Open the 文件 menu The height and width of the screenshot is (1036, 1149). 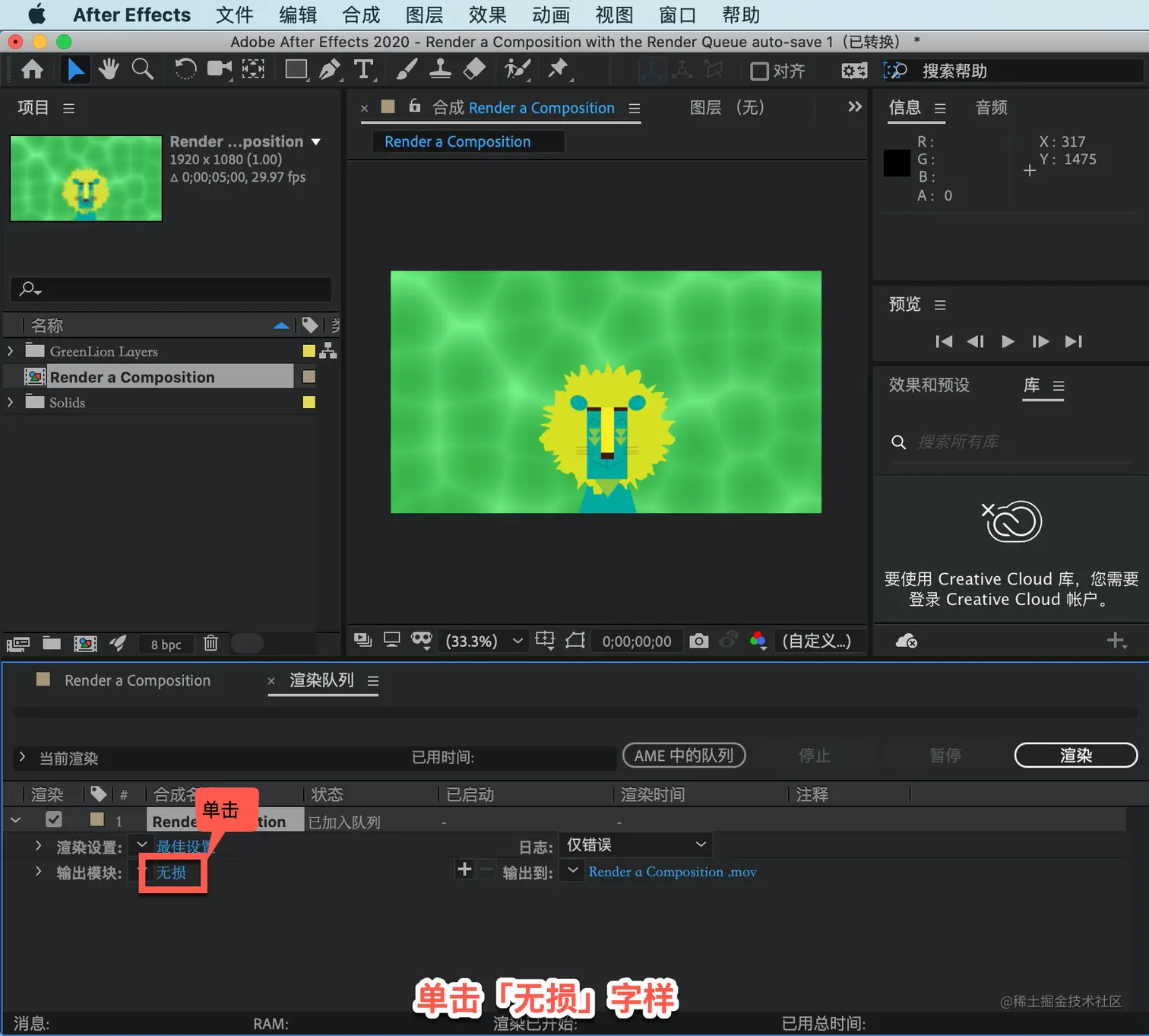pos(234,14)
